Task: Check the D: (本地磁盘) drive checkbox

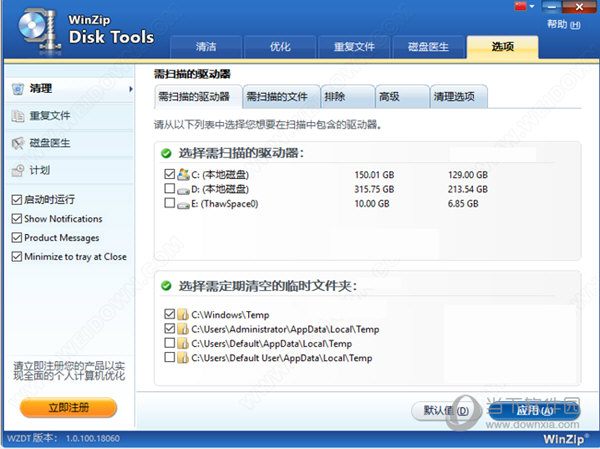Action: tap(170, 188)
